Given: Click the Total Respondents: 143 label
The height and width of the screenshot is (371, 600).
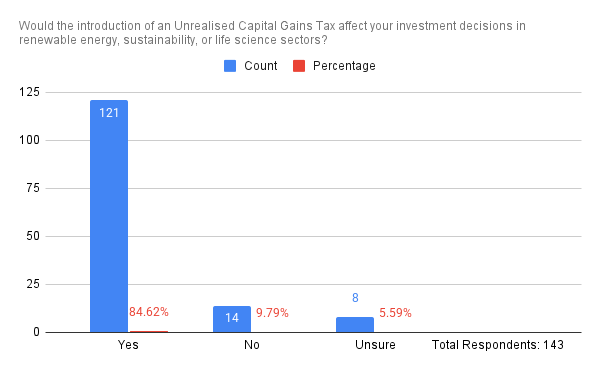Looking at the screenshot, I should click(498, 345).
